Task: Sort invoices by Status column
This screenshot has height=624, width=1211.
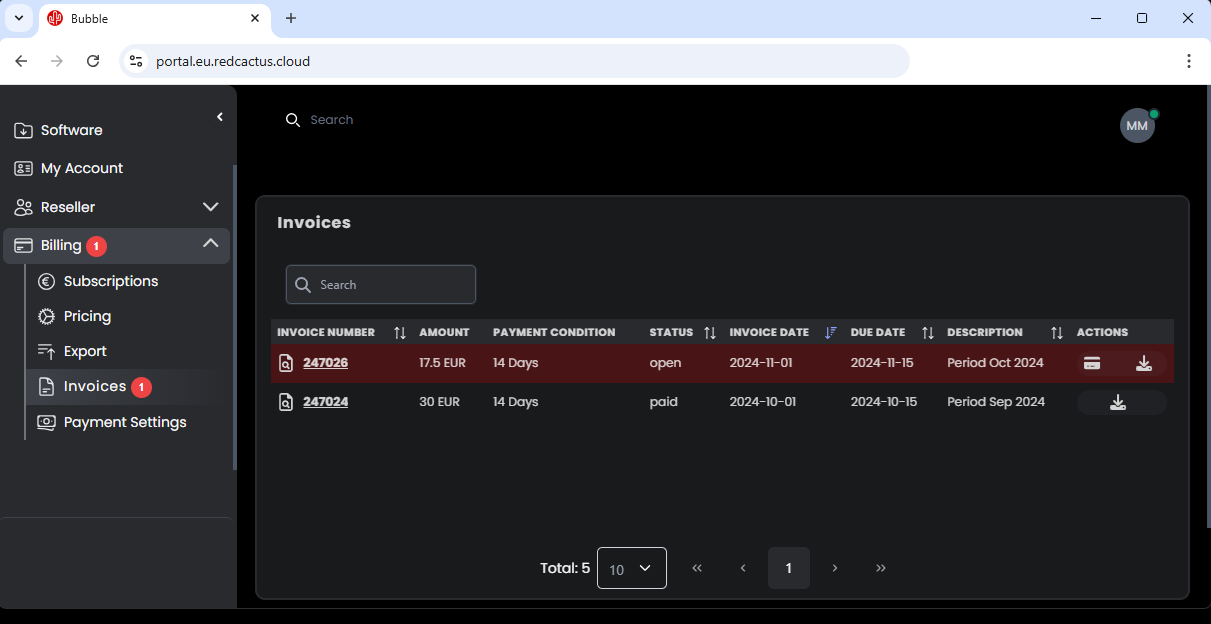Action: 710,333
